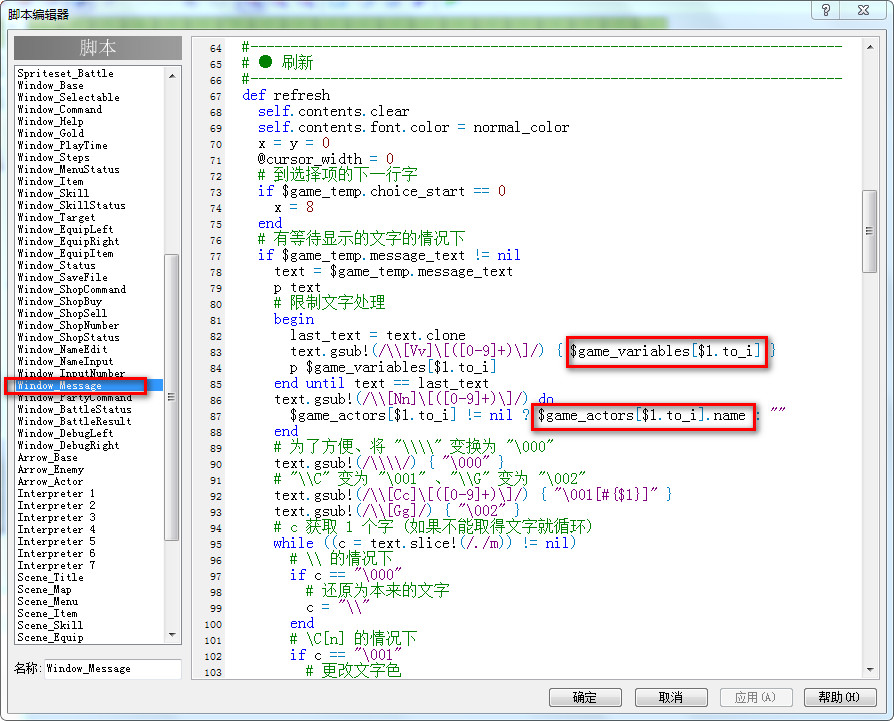Click the script list scroll-down arrow

tap(172, 635)
